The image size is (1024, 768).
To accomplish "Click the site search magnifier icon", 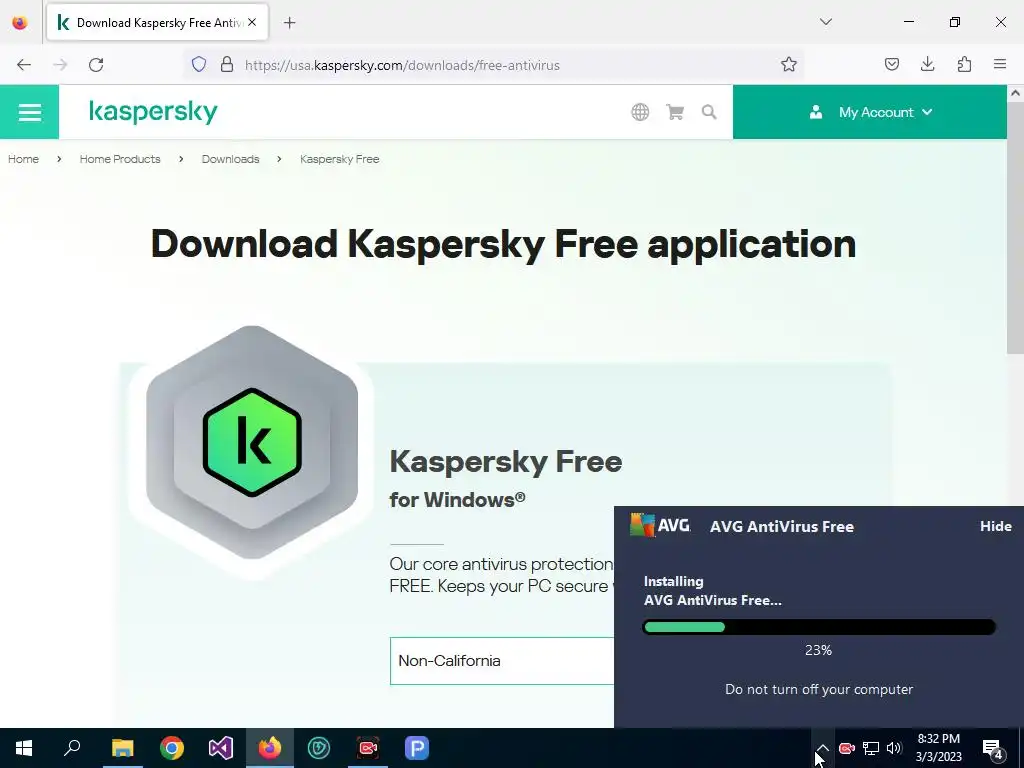I will pyautogui.click(x=709, y=112).
